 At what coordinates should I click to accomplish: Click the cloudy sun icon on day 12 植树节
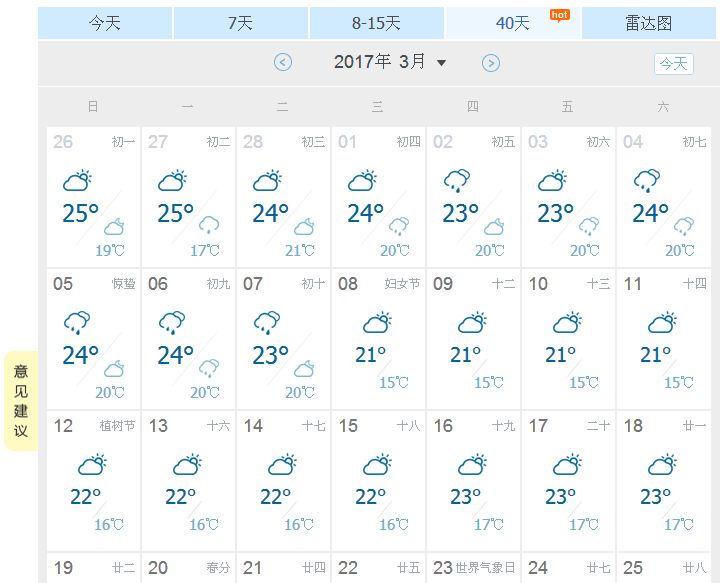point(92,464)
